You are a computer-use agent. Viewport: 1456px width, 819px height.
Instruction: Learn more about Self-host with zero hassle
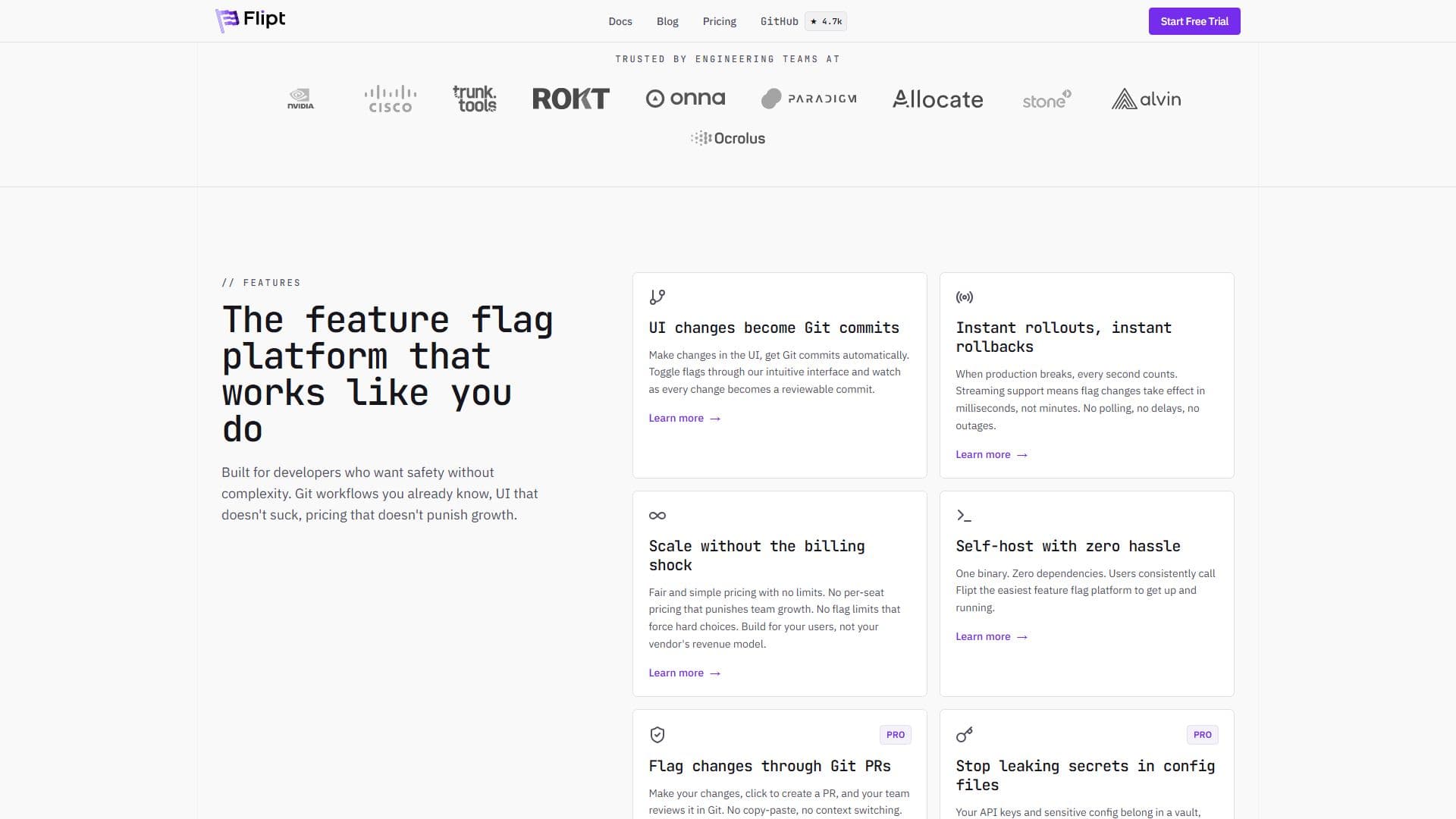[992, 636]
